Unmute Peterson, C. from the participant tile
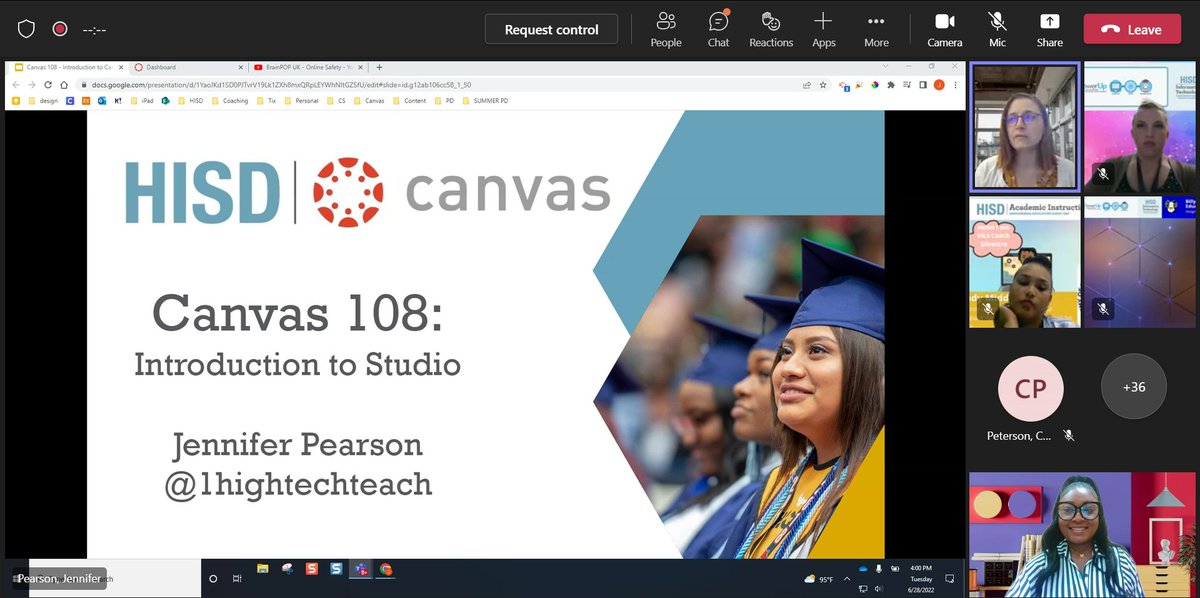 (1068, 434)
